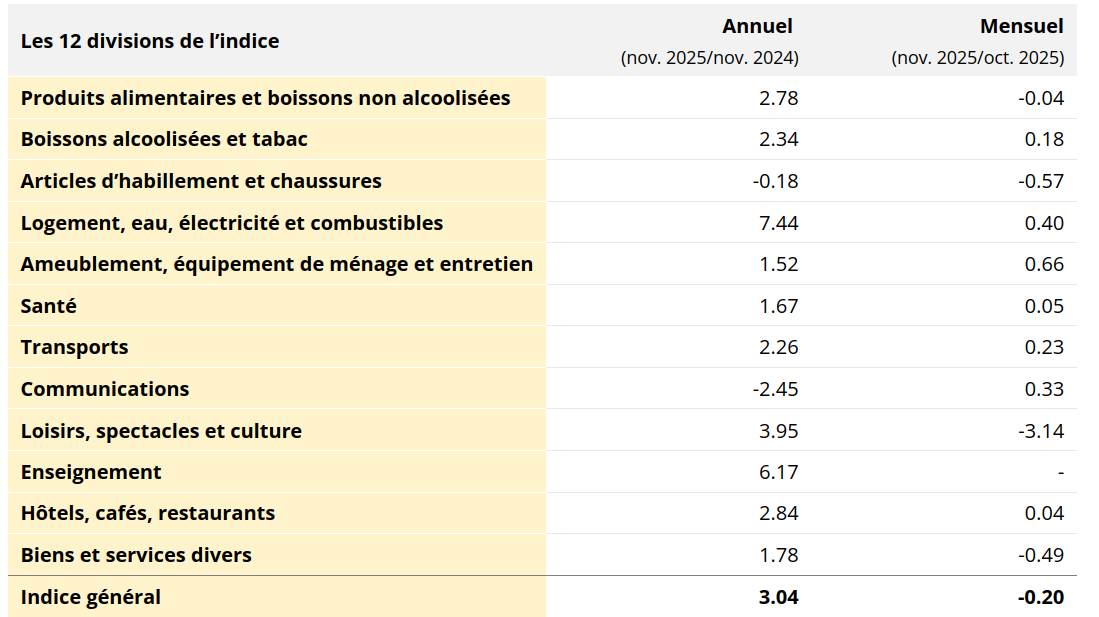This screenshot has width=1099, height=617.
Task: Click the 'Communications' row label
Action: click(x=105, y=389)
